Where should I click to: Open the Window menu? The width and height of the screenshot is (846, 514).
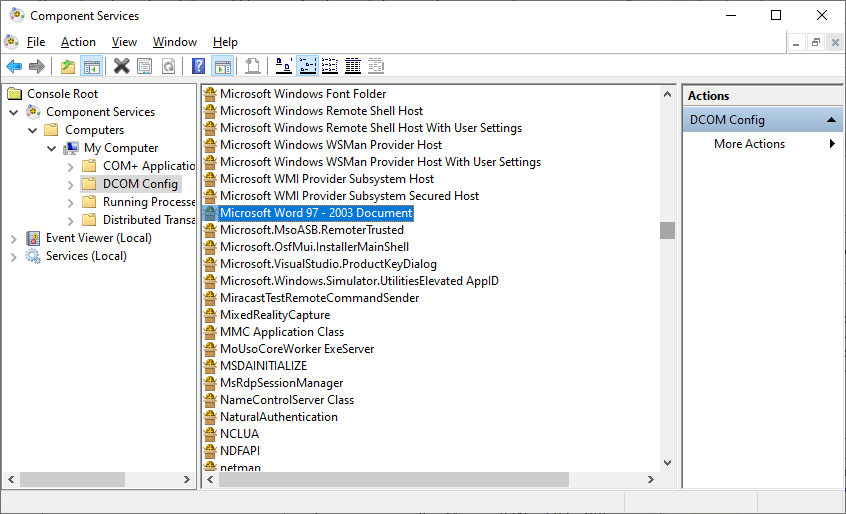click(175, 42)
